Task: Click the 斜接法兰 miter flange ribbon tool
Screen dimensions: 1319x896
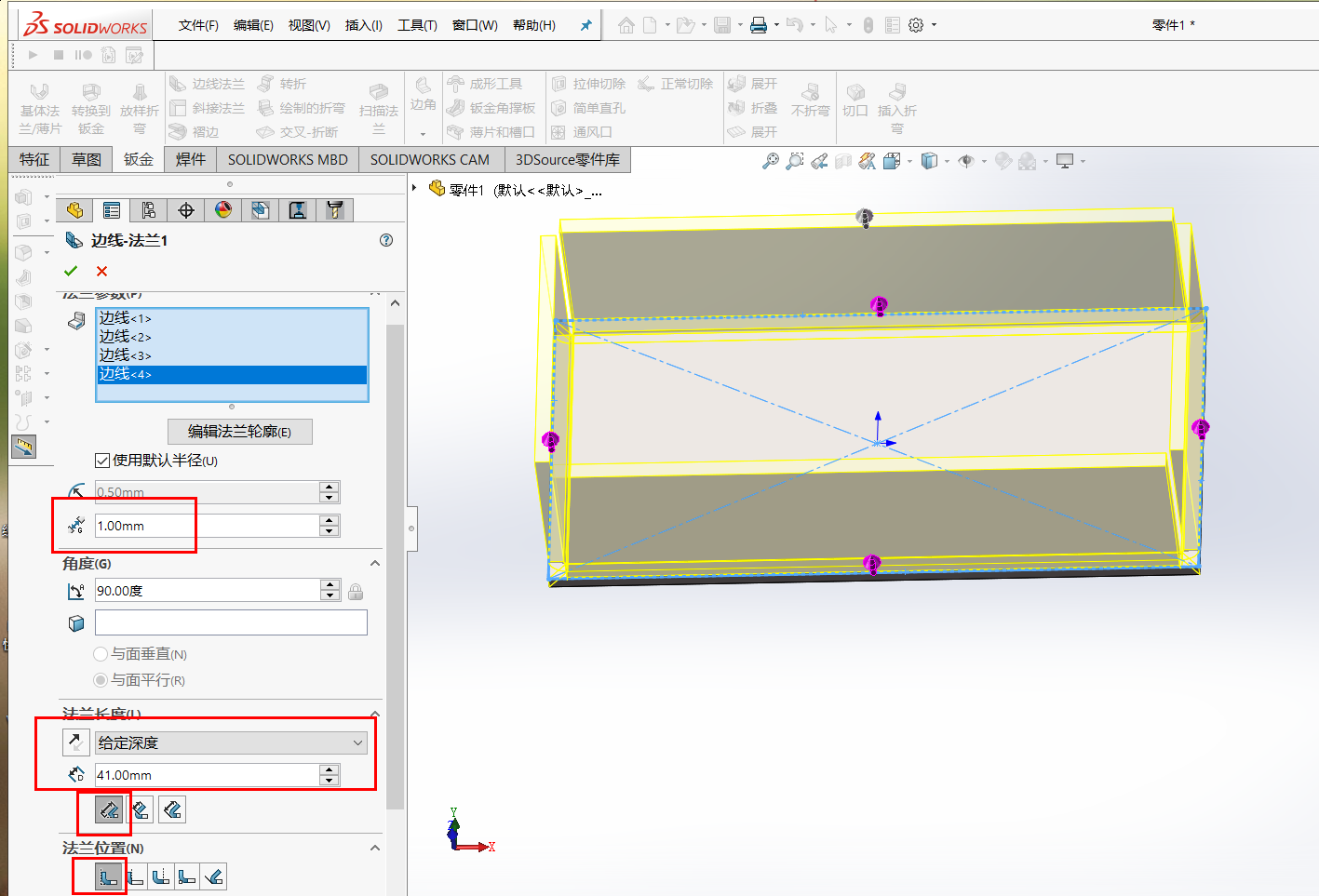Action: [207, 108]
